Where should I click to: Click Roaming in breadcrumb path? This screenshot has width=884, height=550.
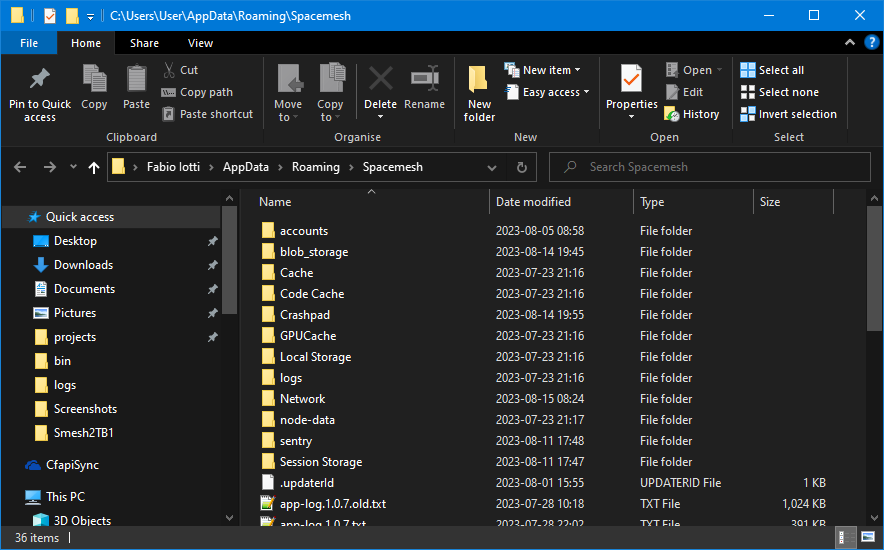point(316,167)
